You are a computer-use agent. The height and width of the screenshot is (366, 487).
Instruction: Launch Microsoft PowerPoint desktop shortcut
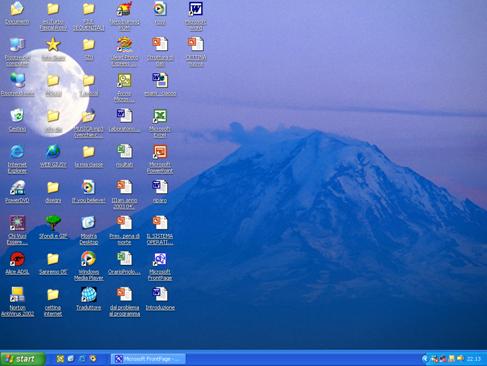point(160,152)
